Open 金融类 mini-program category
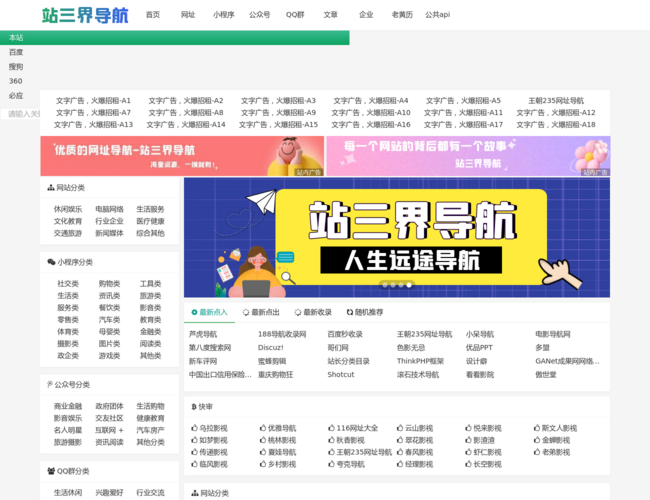Screen dimensions: 650x500 click(150, 332)
